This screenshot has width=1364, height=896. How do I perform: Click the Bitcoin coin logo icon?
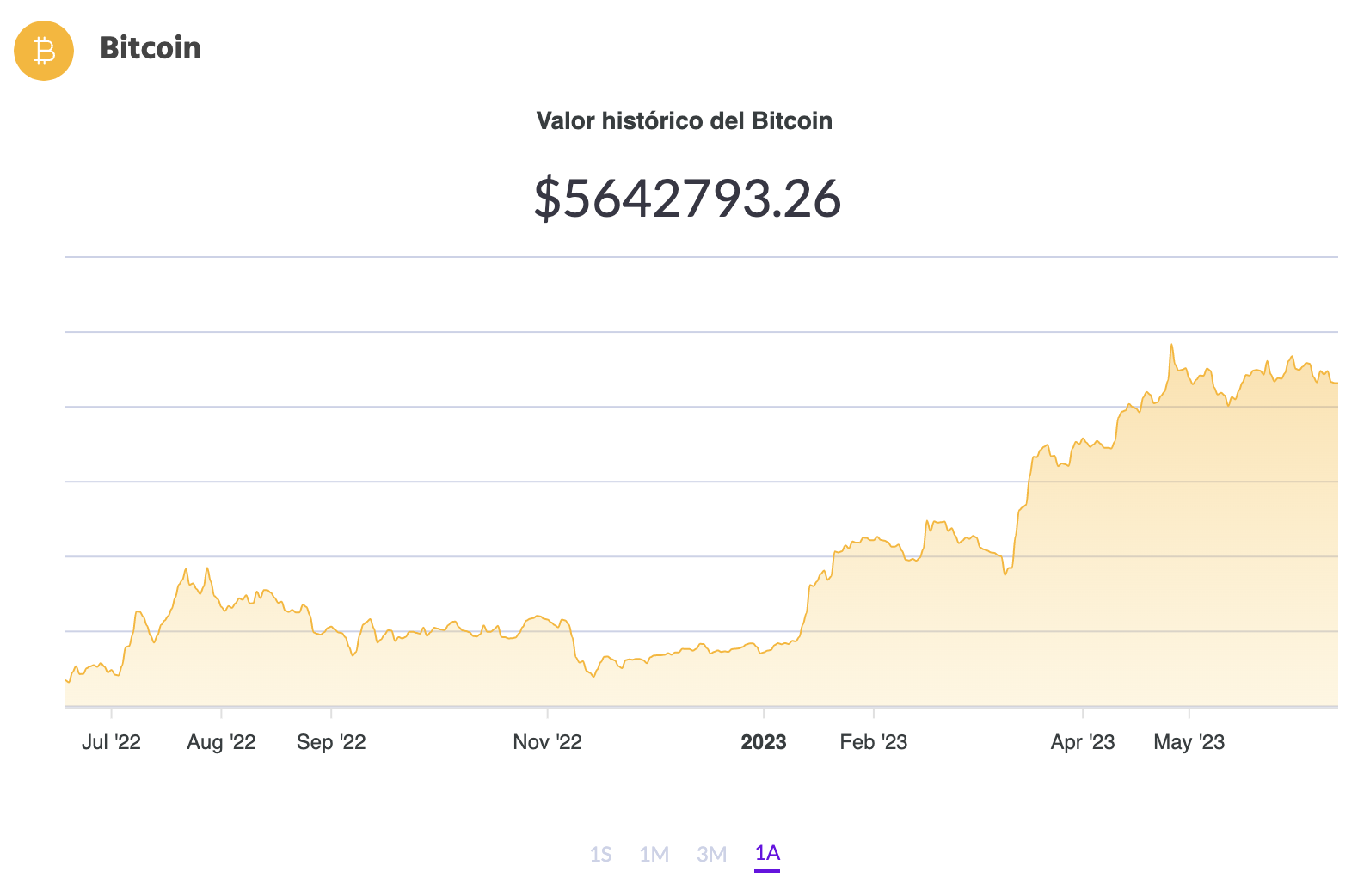click(x=42, y=51)
